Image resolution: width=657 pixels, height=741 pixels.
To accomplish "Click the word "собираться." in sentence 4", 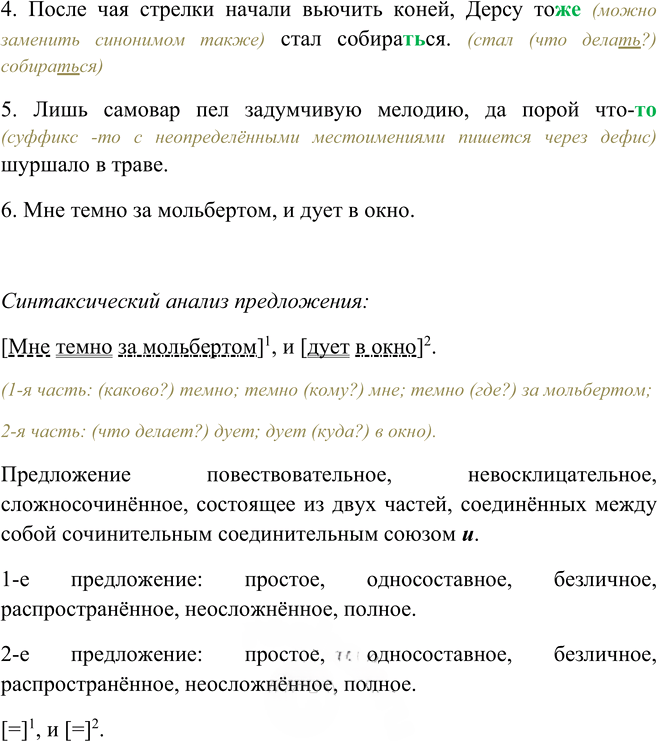I will coord(394,40).
